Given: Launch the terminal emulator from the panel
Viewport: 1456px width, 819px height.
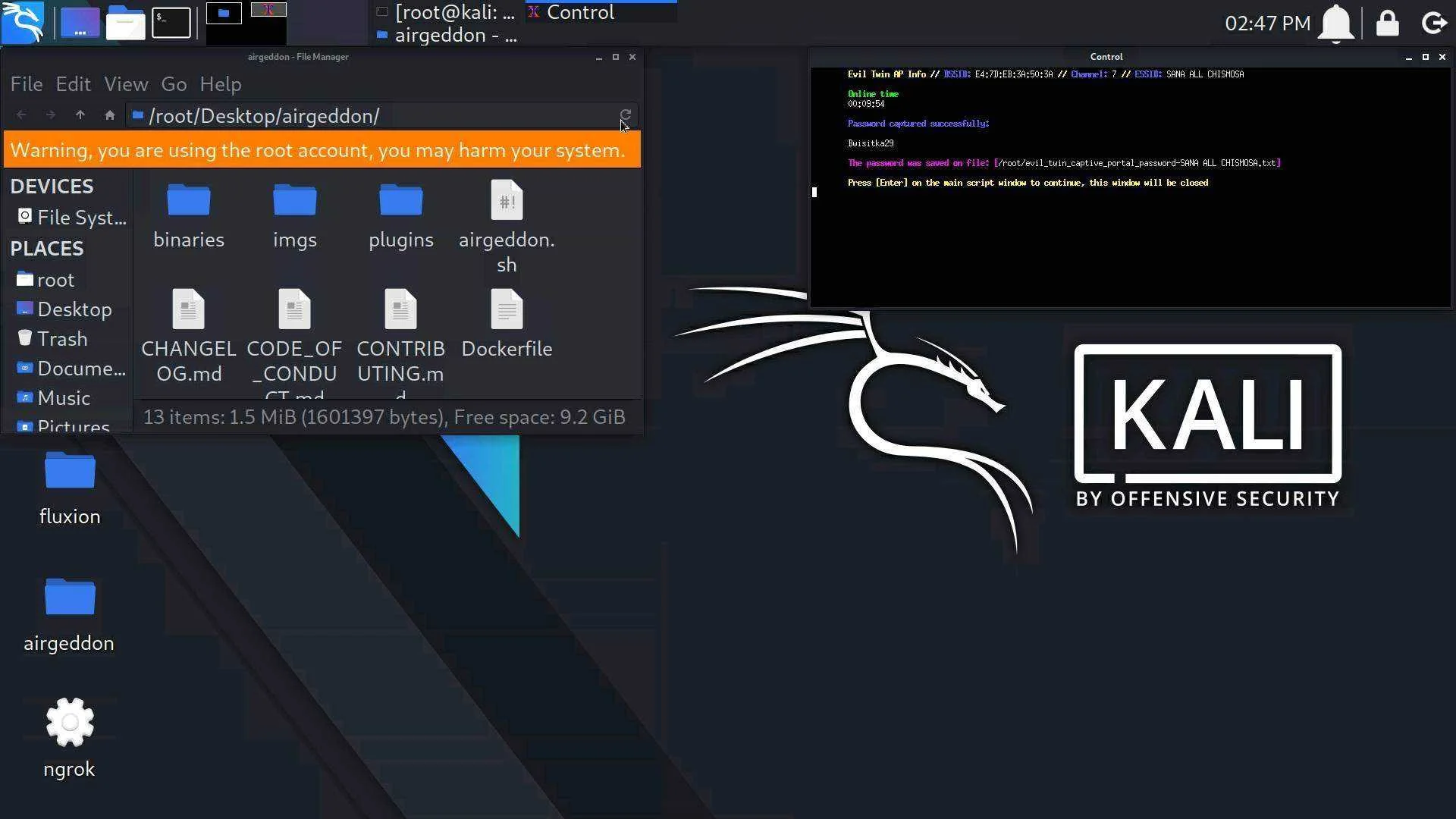Looking at the screenshot, I should [x=171, y=23].
